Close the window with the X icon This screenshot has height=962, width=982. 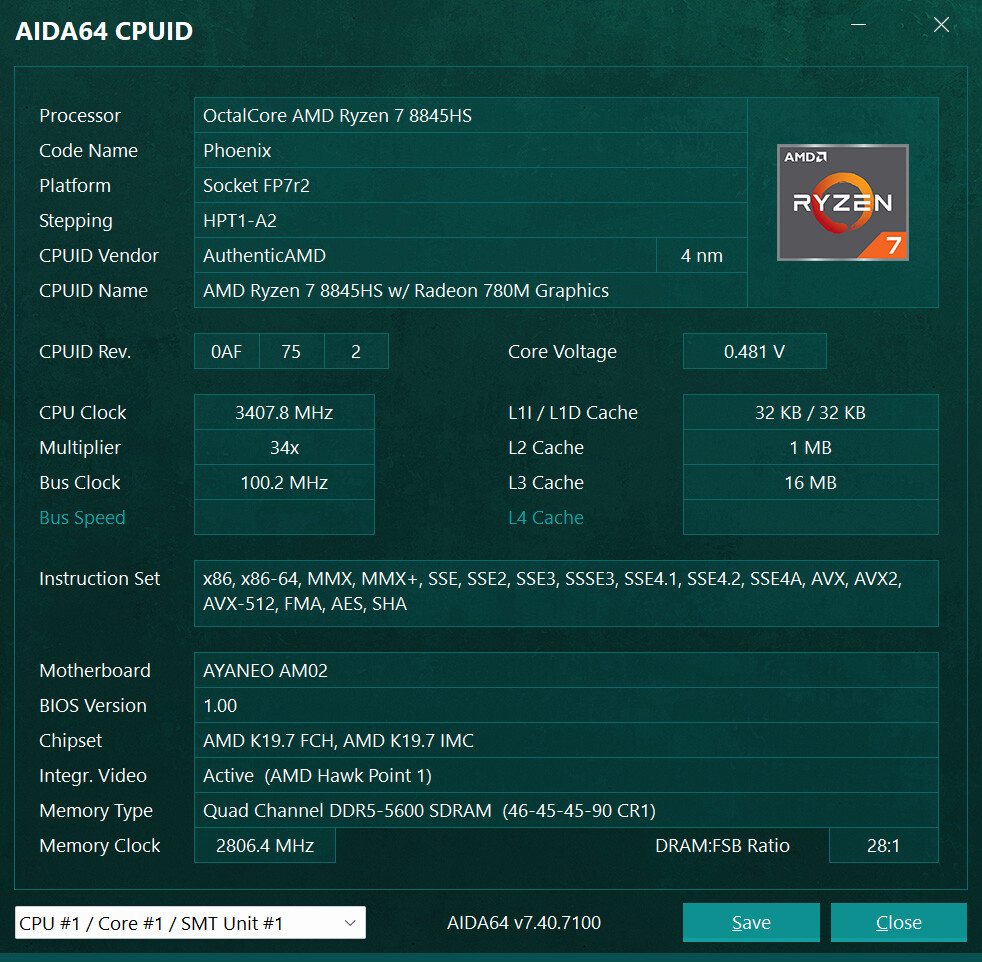(940, 26)
